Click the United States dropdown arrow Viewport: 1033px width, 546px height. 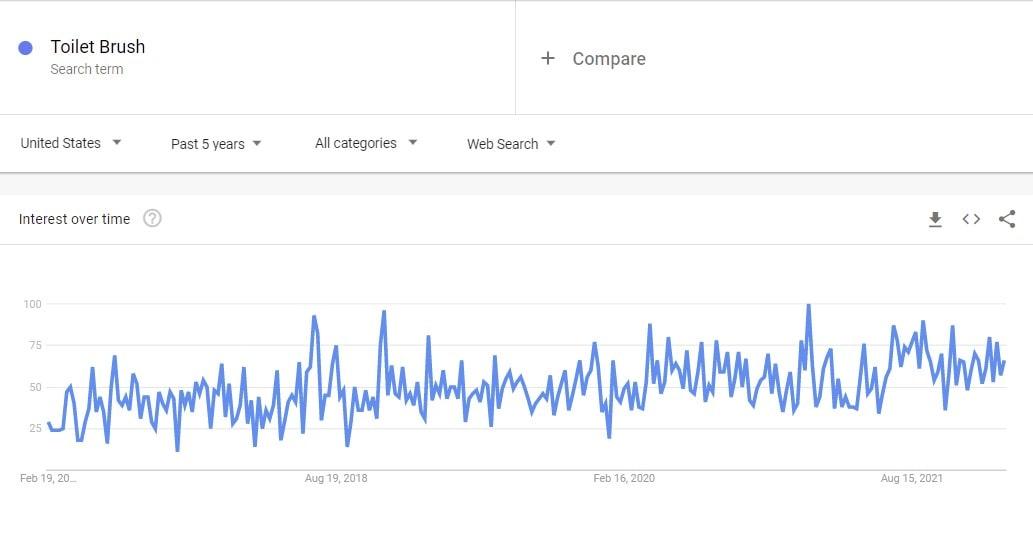(117, 142)
